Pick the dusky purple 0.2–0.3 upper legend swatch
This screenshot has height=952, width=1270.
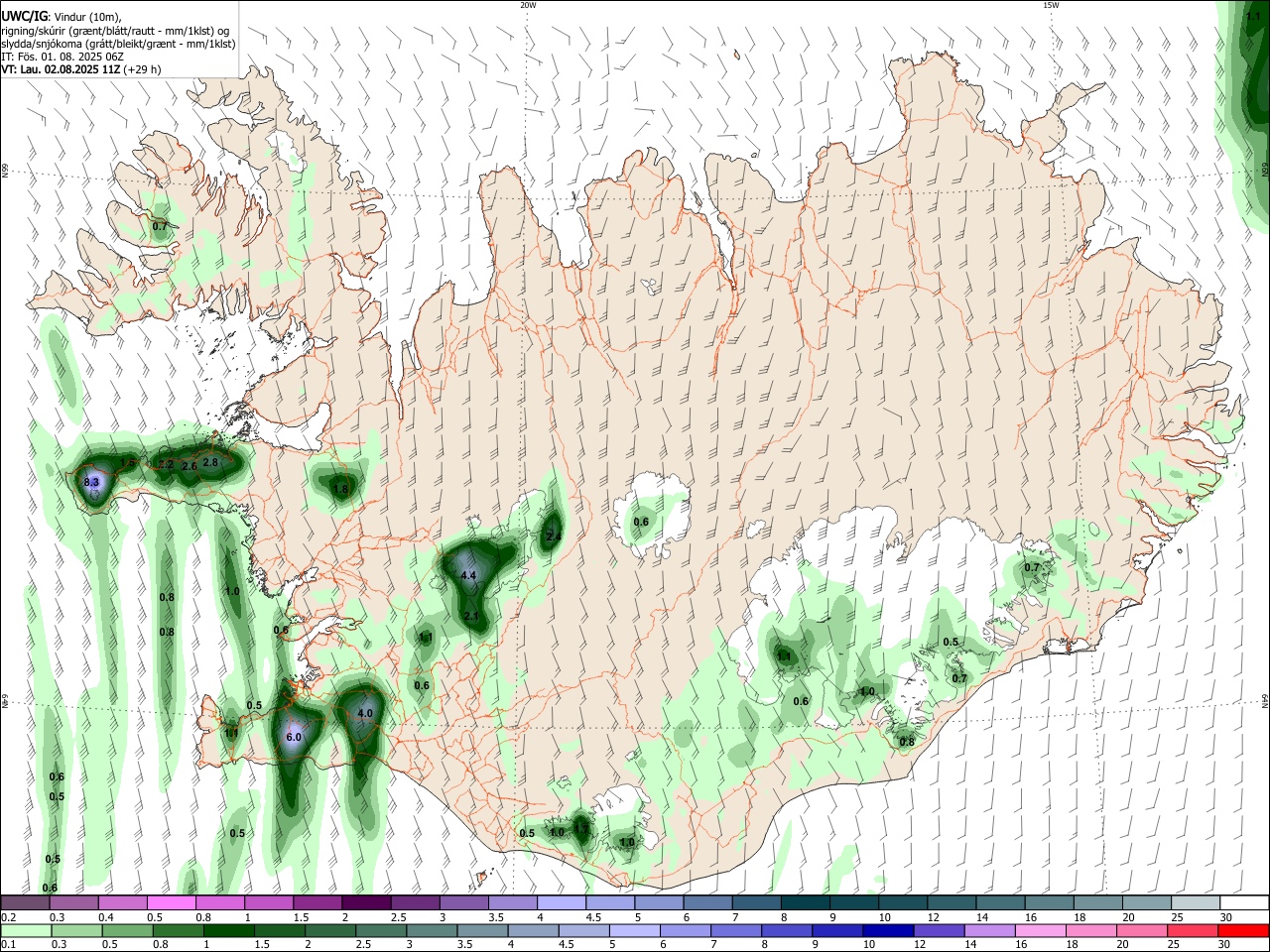tap(25, 902)
